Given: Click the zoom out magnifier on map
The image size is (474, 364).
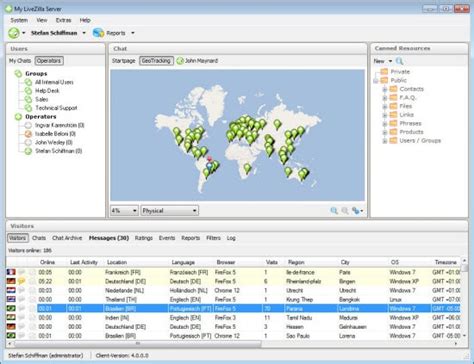Looking at the screenshot, I should coord(345,211).
